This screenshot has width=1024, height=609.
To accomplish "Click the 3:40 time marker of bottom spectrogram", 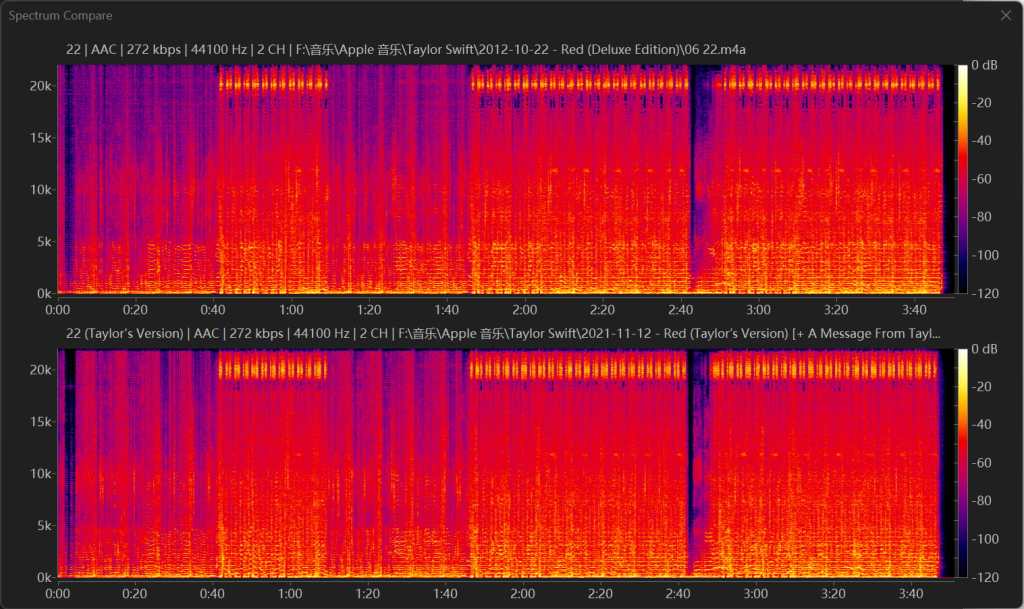I will coord(911,594).
